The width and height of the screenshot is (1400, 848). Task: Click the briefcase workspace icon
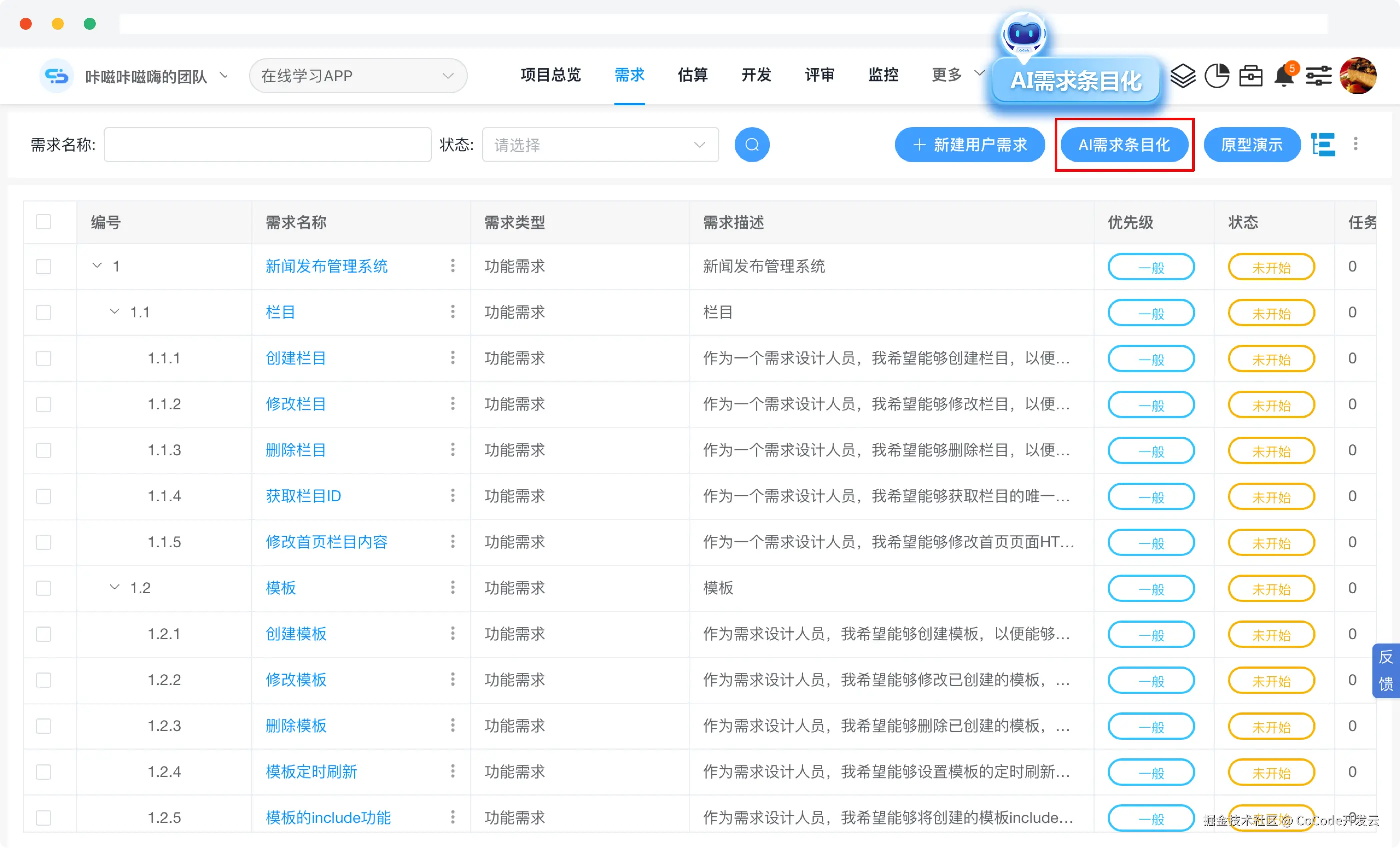tap(1250, 75)
